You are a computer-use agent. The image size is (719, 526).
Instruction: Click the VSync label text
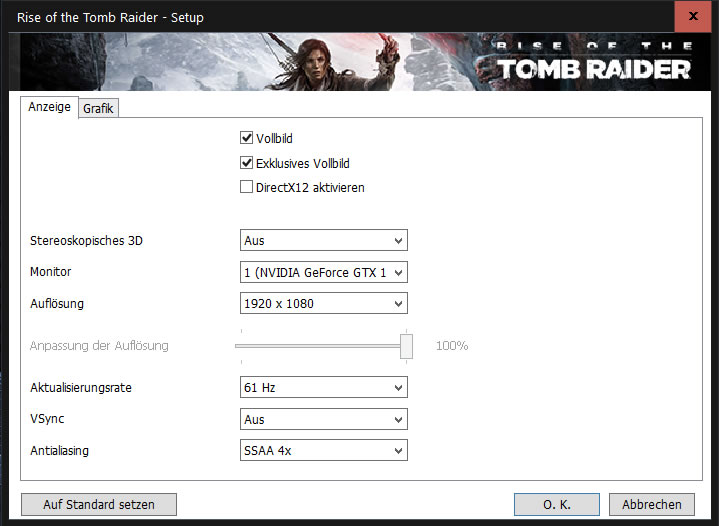tap(47, 419)
